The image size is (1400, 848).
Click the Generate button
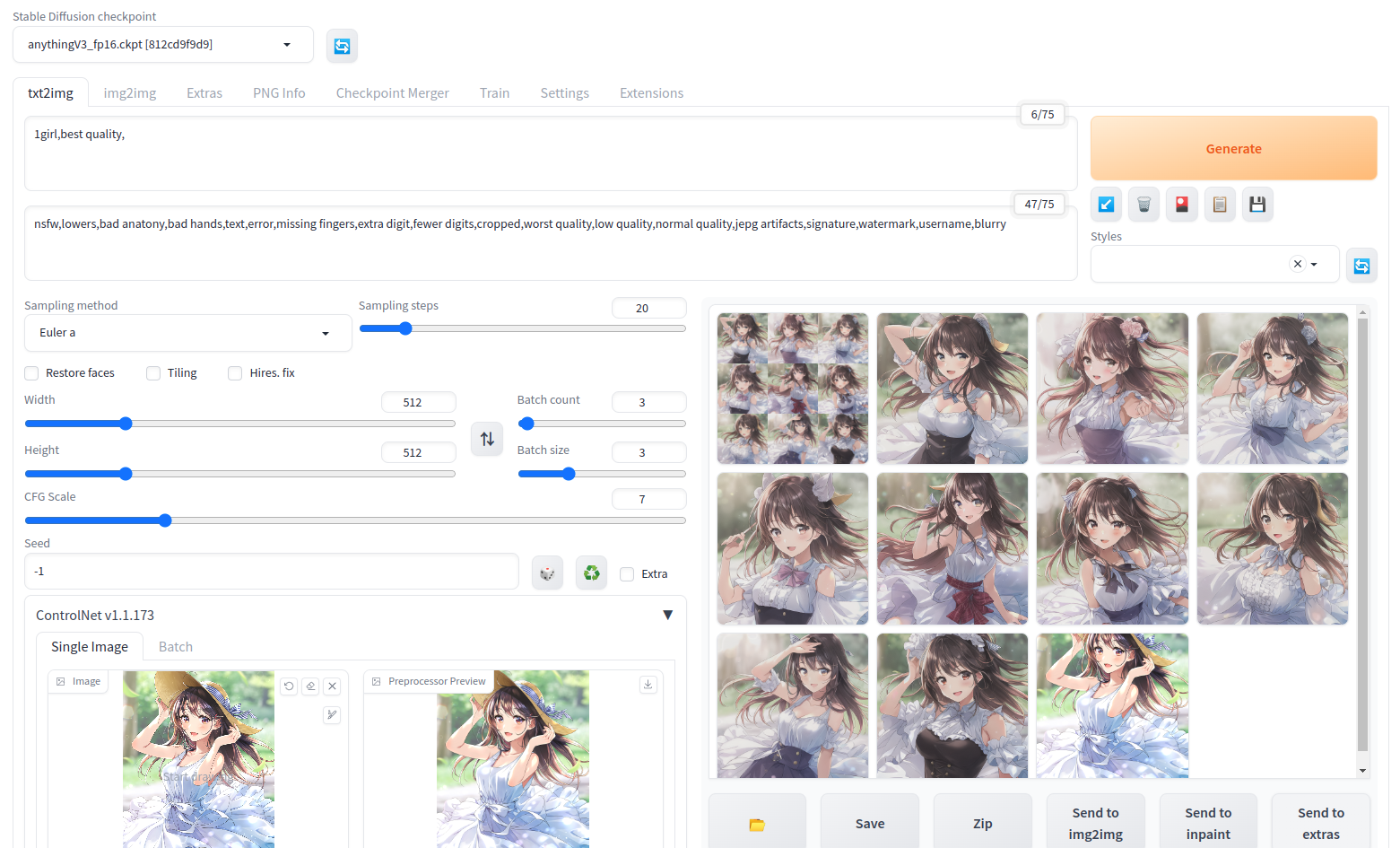pos(1233,148)
